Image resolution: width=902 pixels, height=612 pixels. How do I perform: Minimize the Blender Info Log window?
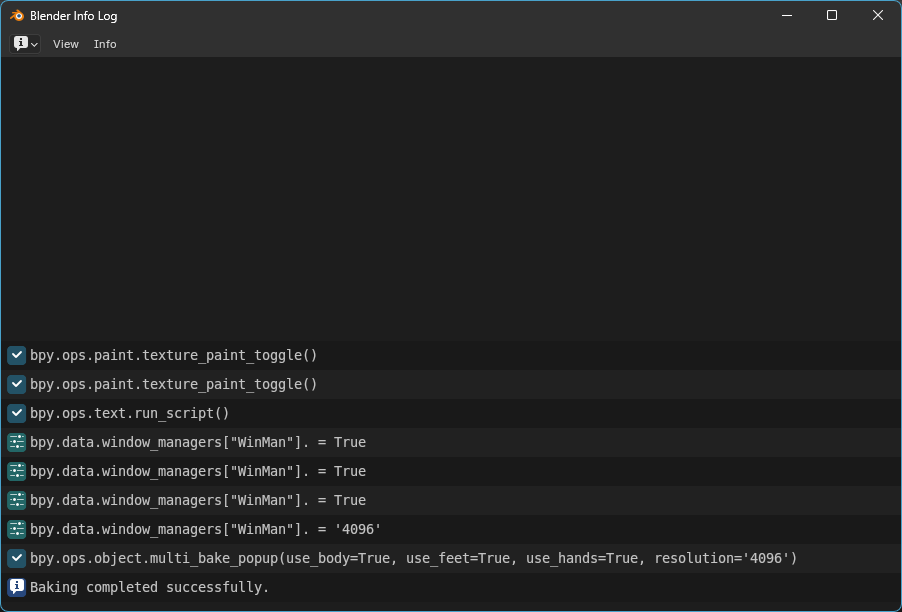(786, 15)
